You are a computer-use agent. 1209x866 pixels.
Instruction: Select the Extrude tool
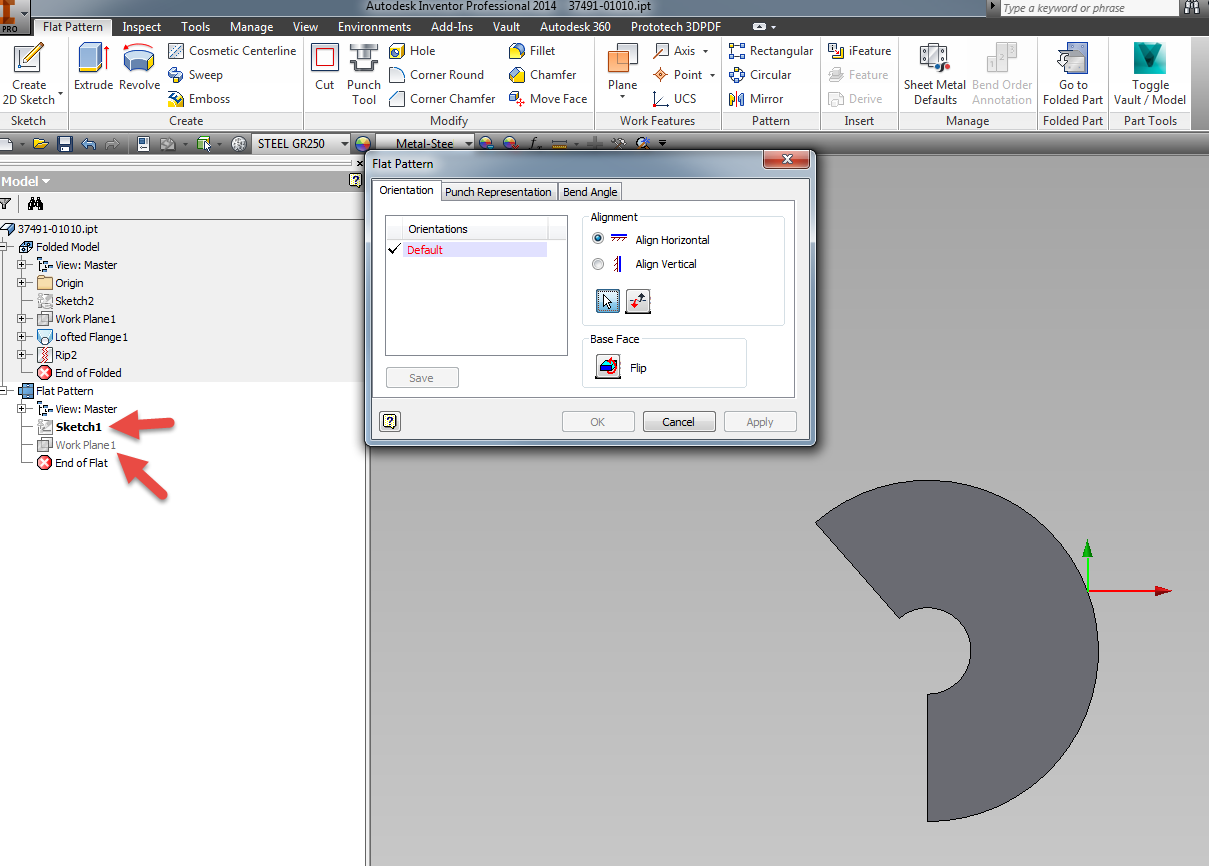click(x=93, y=67)
